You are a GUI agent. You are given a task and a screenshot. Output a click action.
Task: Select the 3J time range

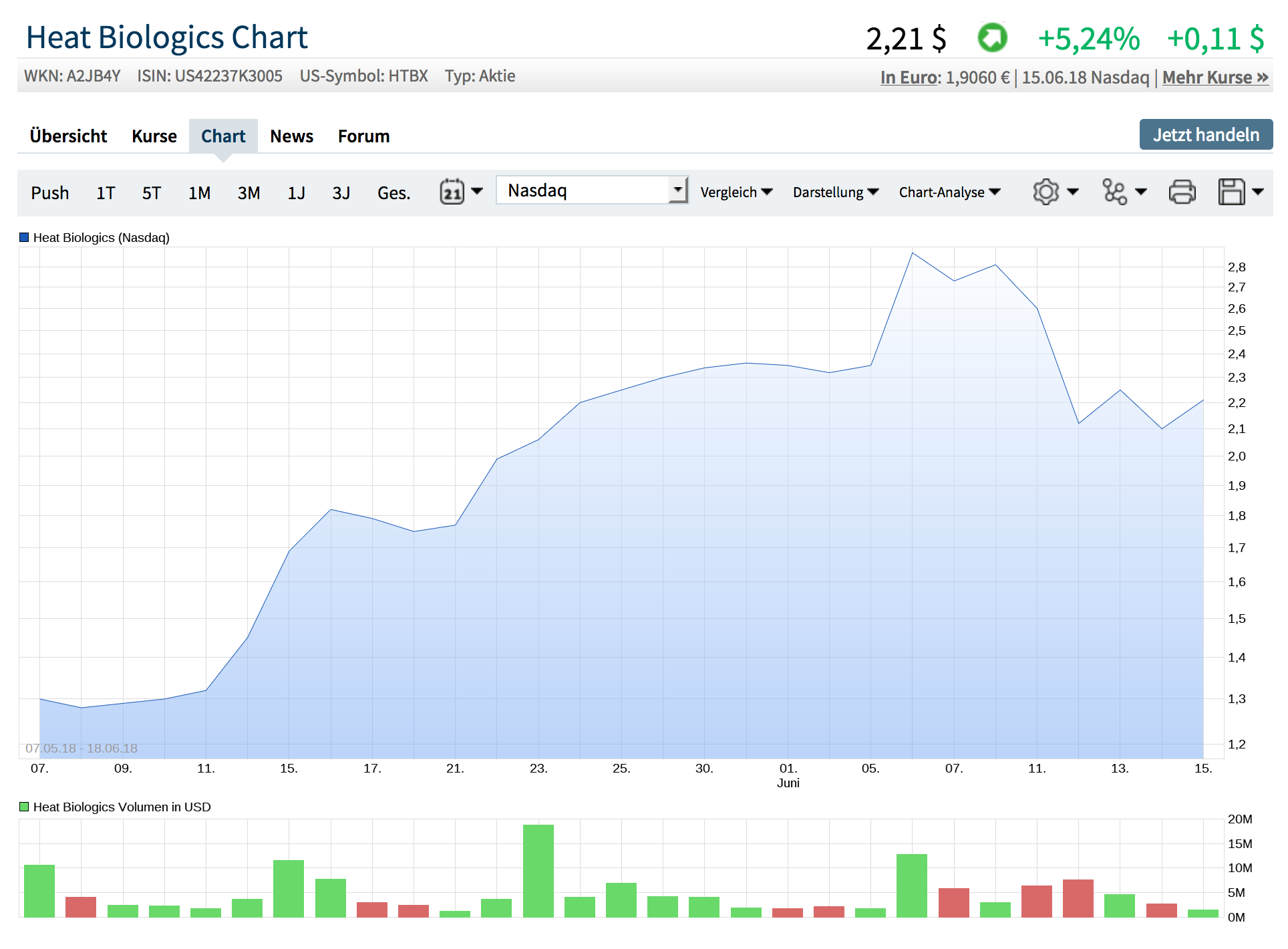(341, 193)
